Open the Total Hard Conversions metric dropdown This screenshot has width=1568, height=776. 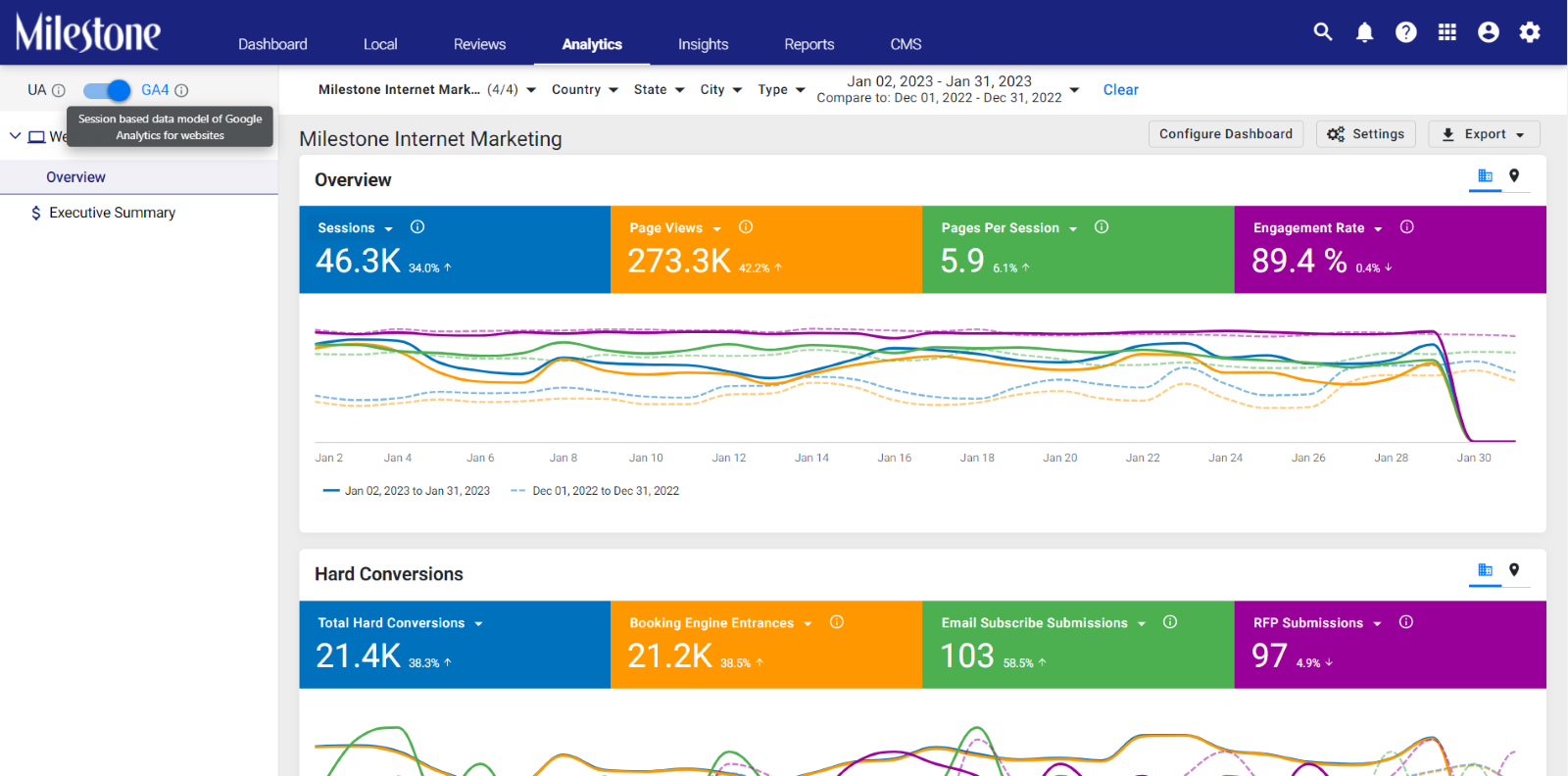pyautogui.click(x=478, y=624)
